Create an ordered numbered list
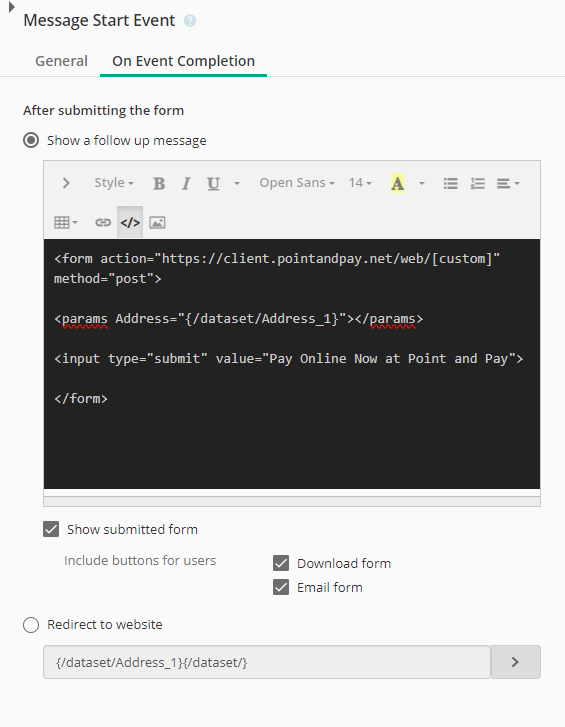Image resolution: width=565 pixels, height=727 pixels. click(477, 184)
